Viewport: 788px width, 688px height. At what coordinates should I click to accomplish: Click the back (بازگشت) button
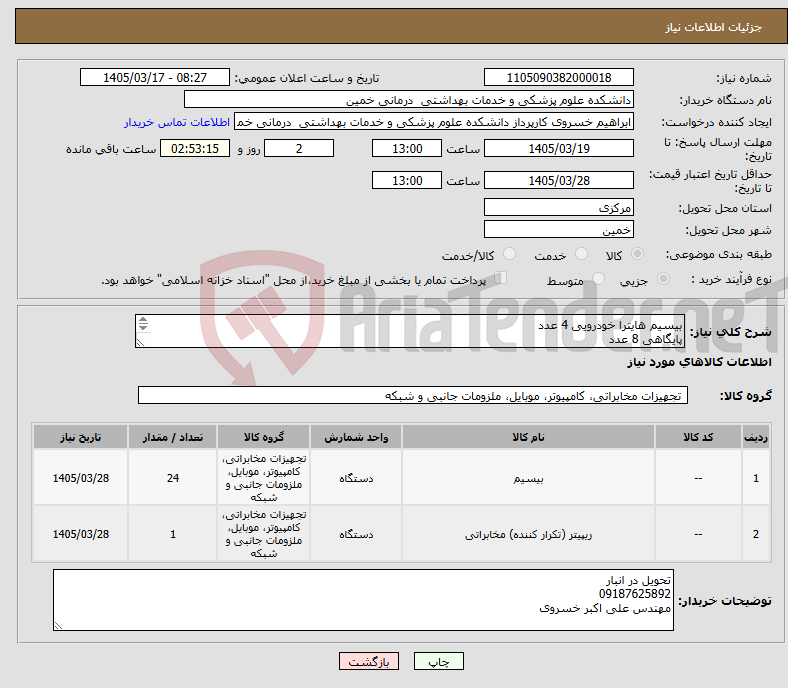(x=369, y=661)
